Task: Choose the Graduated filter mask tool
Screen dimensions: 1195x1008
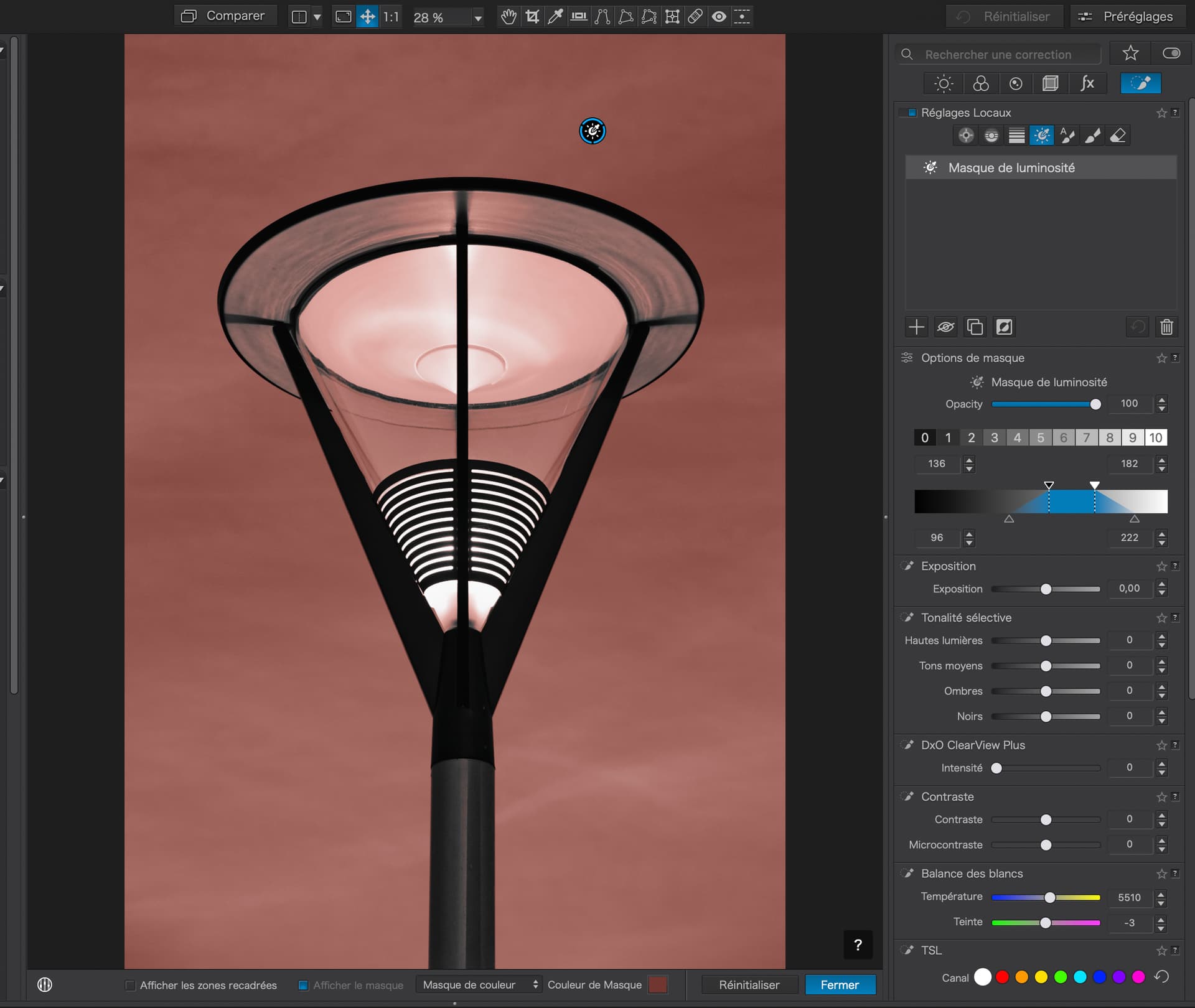Action: pyautogui.click(x=1016, y=136)
